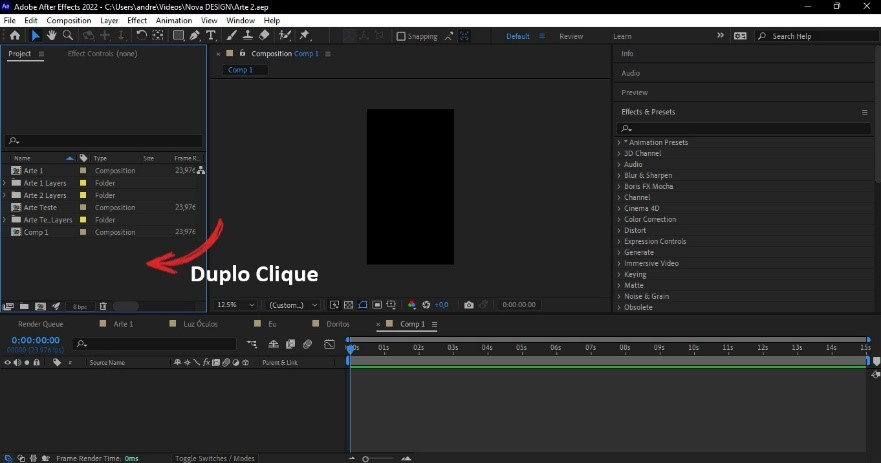881x463 pixels.
Task: Open the composition flowchart icon in timeline
Action: [252, 344]
